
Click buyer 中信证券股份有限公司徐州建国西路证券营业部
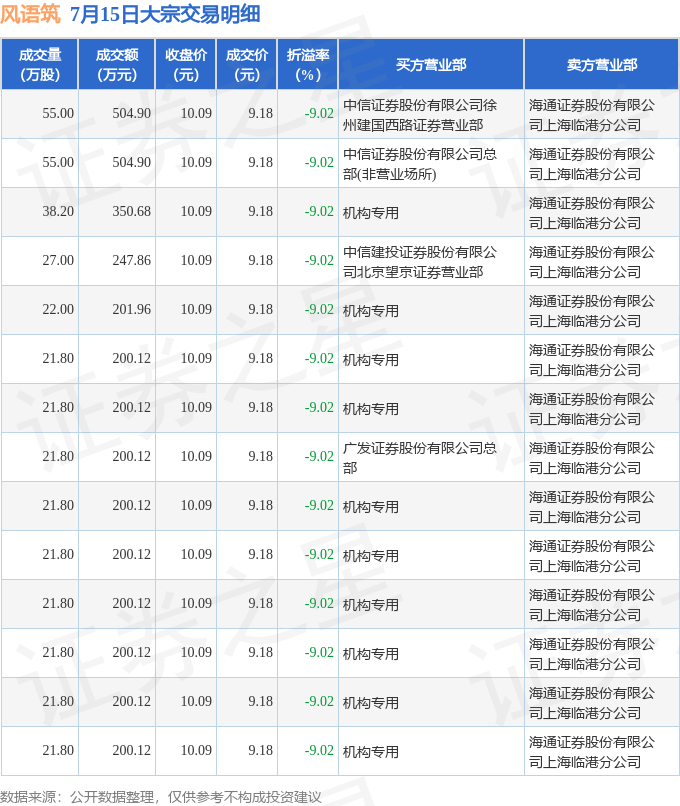click(x=419, y=115)
